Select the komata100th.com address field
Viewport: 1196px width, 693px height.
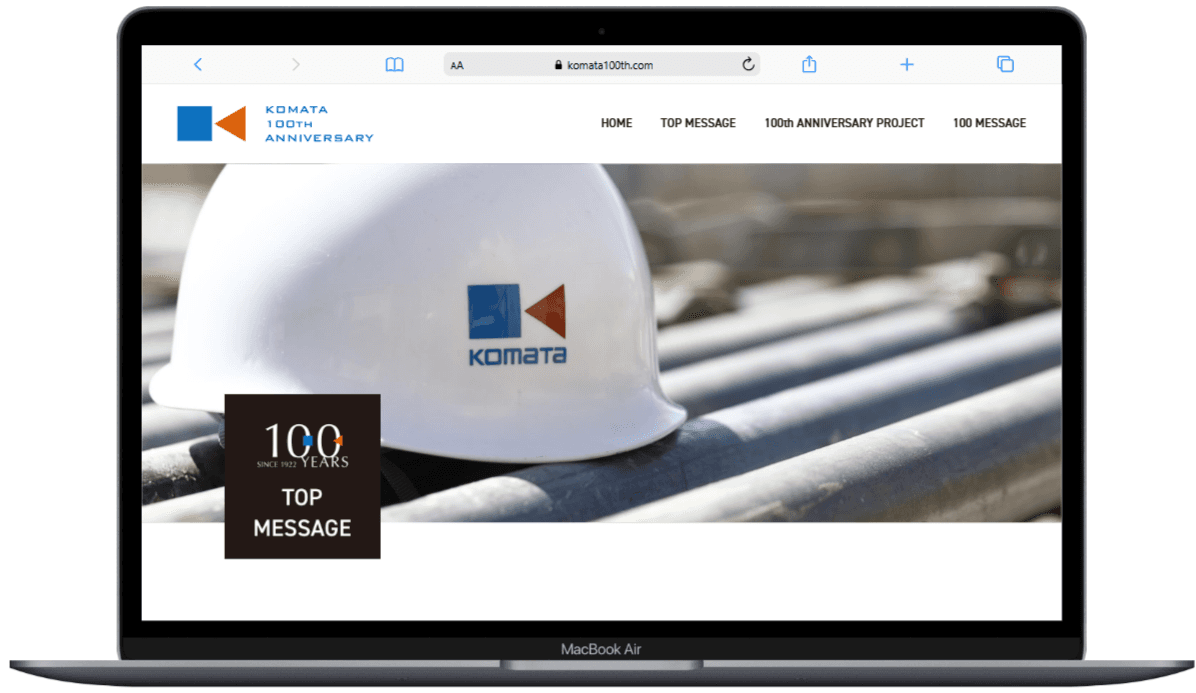click(602, 65)
